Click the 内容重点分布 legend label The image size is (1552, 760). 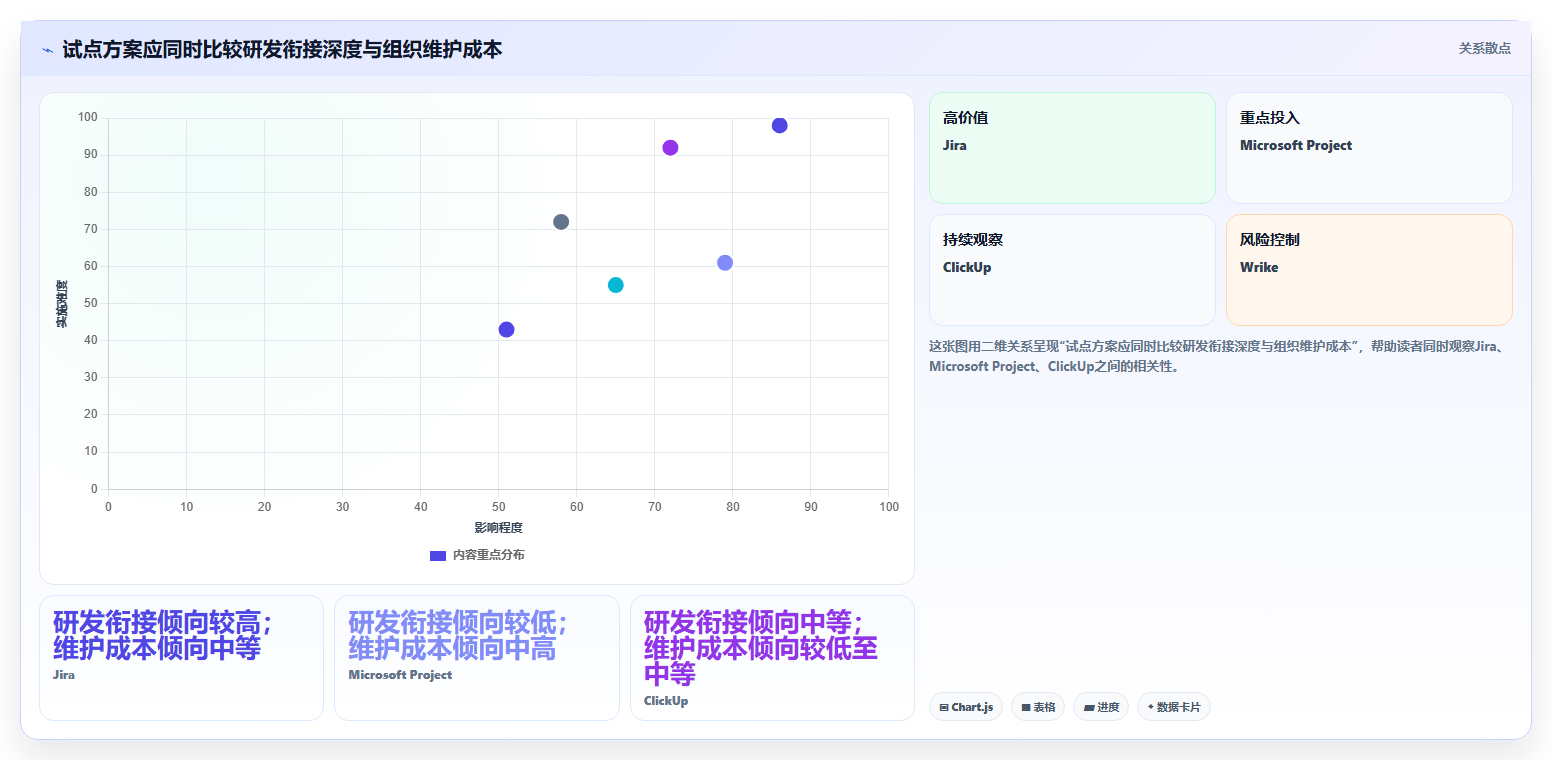coord(488,555)
